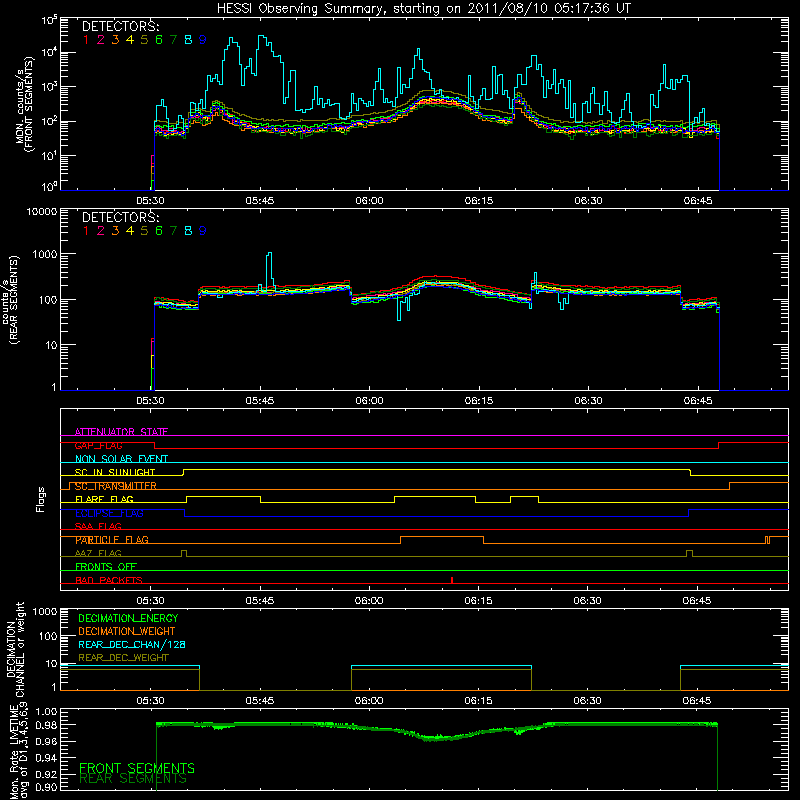The height and width of the screenshot is (800, 800).
Task: Click 06:45 tick label under front segments plot
Action: 697,201
